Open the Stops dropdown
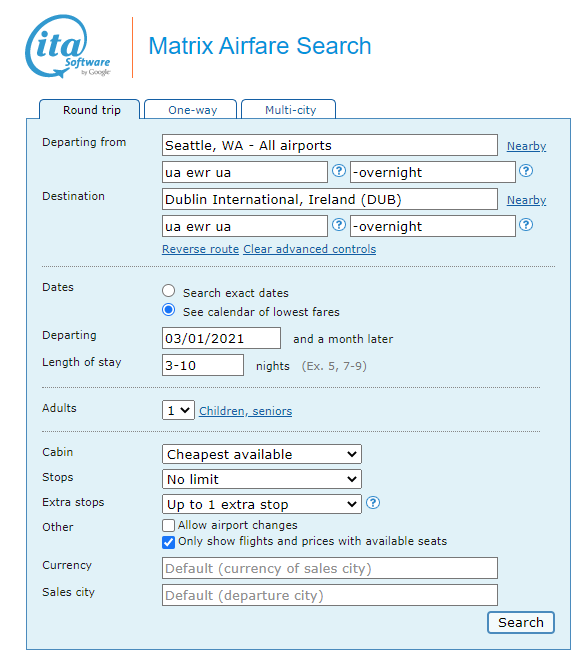The width and height of the screenshot is (581, 666). point(262,480)
